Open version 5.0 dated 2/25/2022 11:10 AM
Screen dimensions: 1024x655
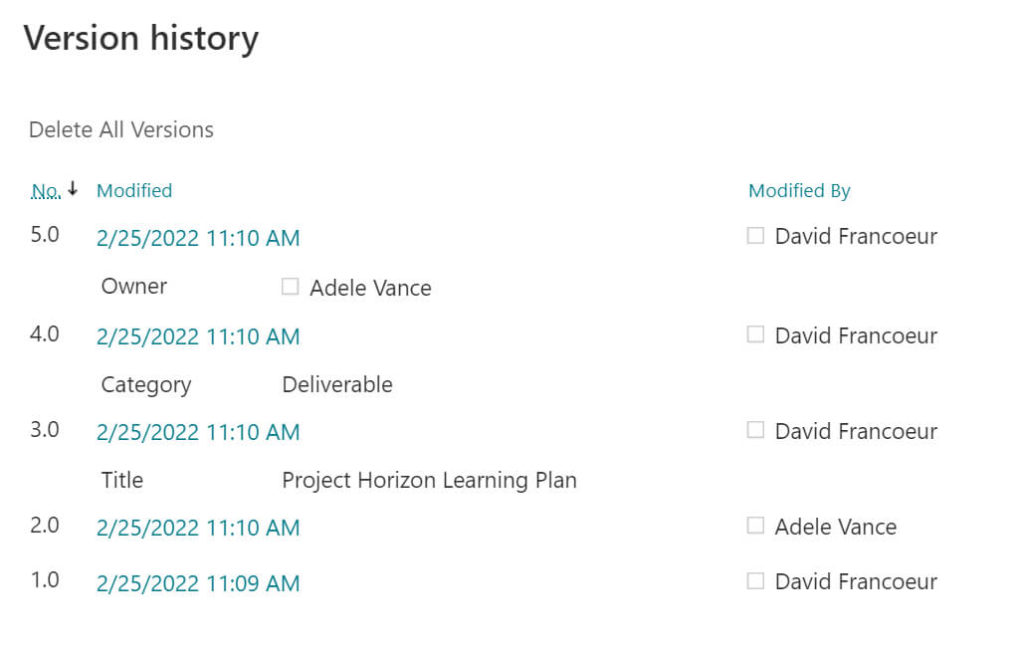(197, 238)
